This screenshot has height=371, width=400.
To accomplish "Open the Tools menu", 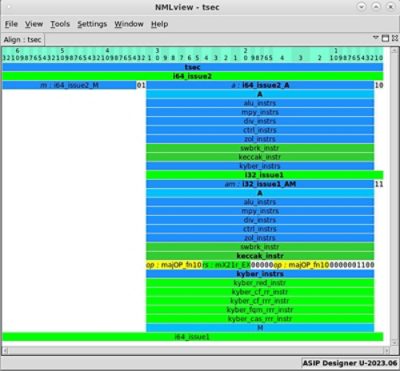I will [x=60, y=24].
